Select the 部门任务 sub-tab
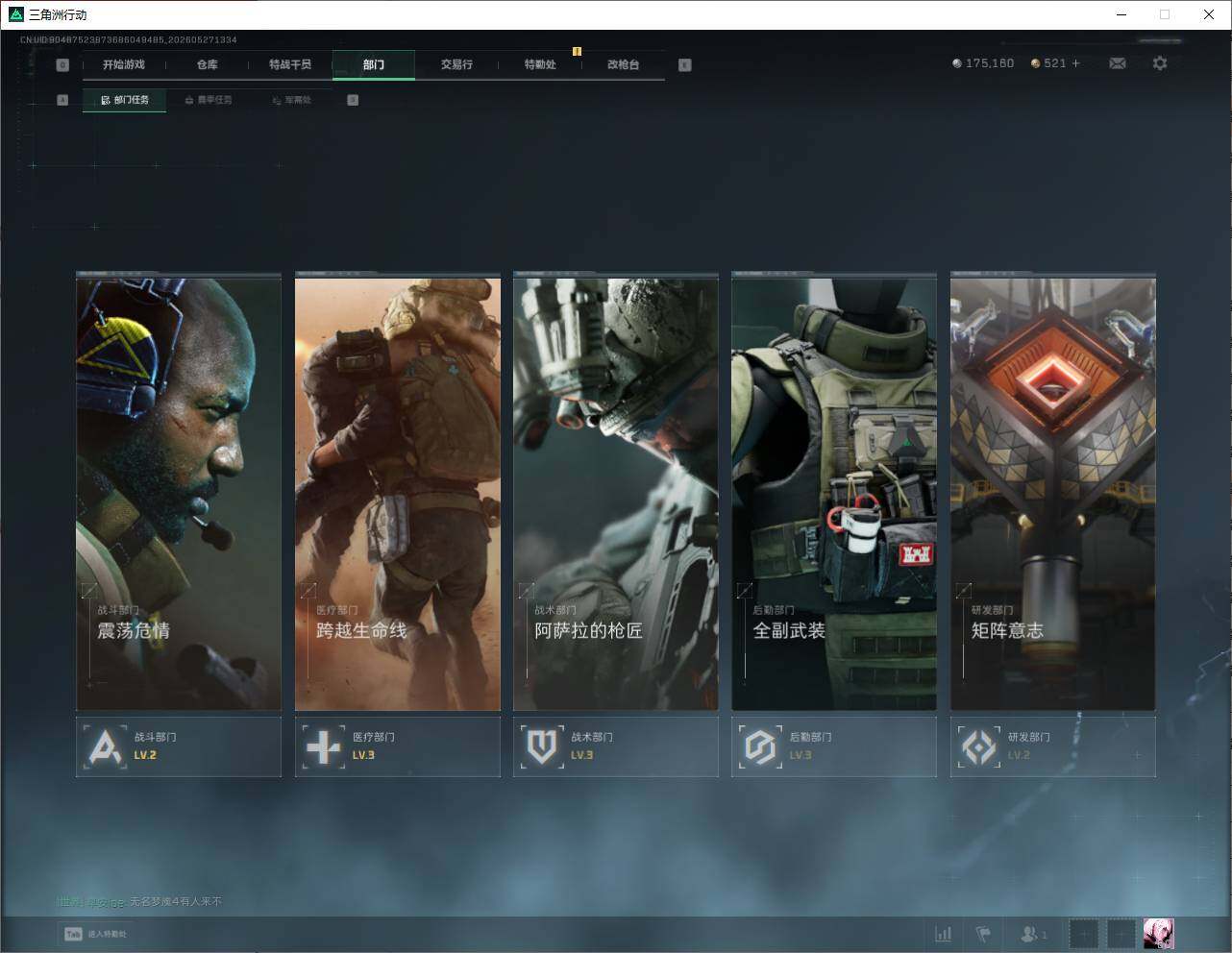 pyautogui.click(x=124, y=100)
